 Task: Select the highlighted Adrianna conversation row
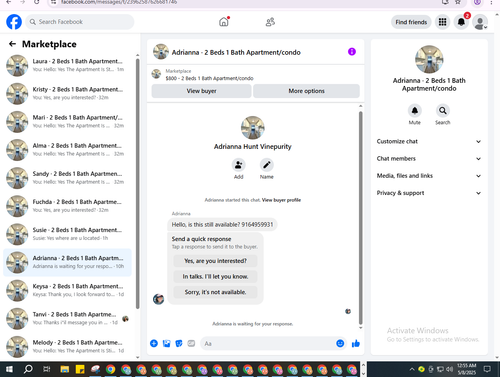[x=67, y=262]
